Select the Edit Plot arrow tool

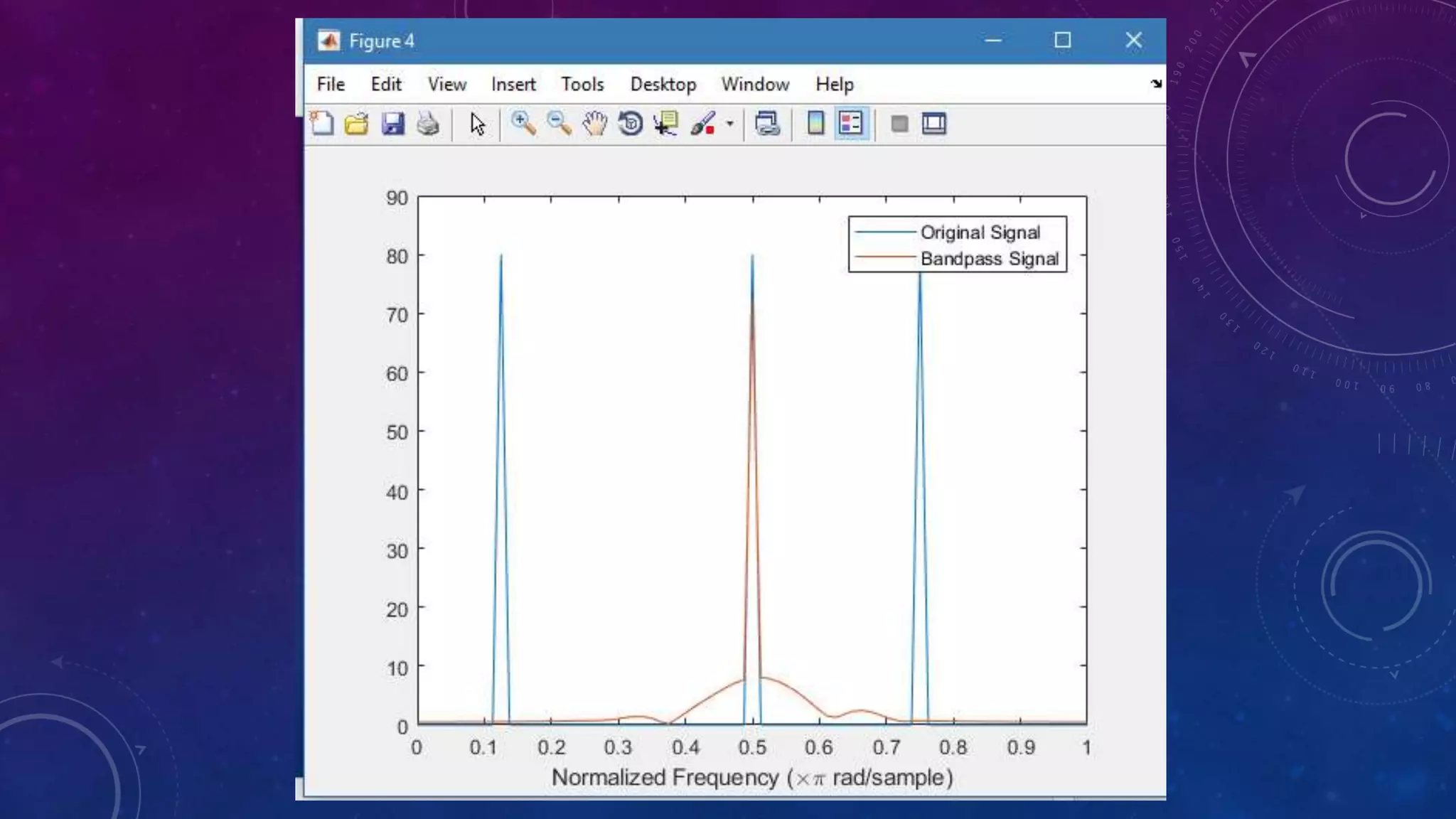click(477, 124)
